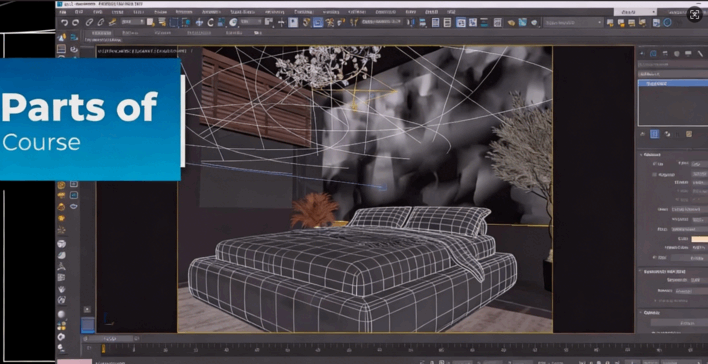The width and height of the screenshot is (708, 364).
Task: Switch to the Object Paint ribbon tab
Action: [x=199, y=33]
